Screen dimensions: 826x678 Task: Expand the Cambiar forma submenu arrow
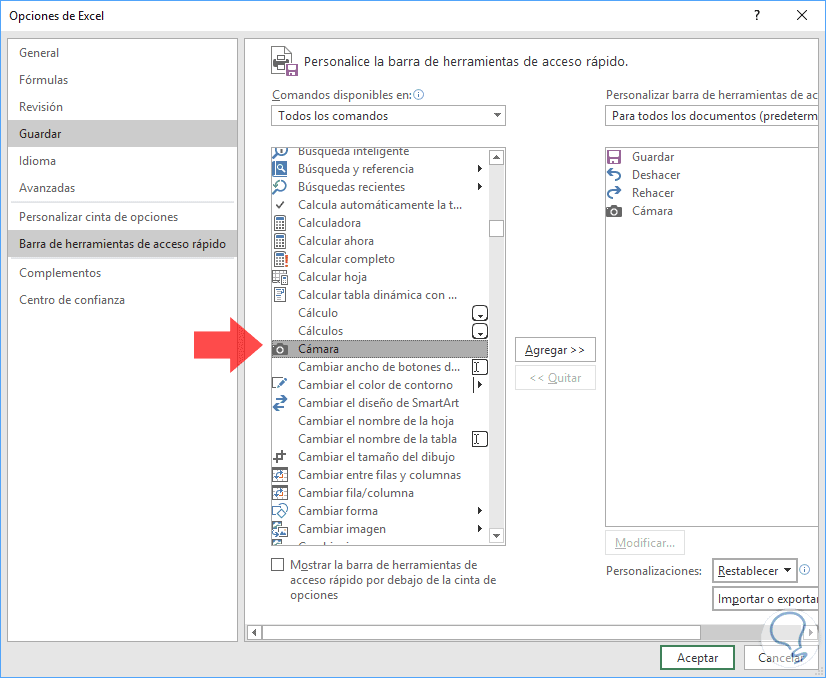[x=479, y=510]
